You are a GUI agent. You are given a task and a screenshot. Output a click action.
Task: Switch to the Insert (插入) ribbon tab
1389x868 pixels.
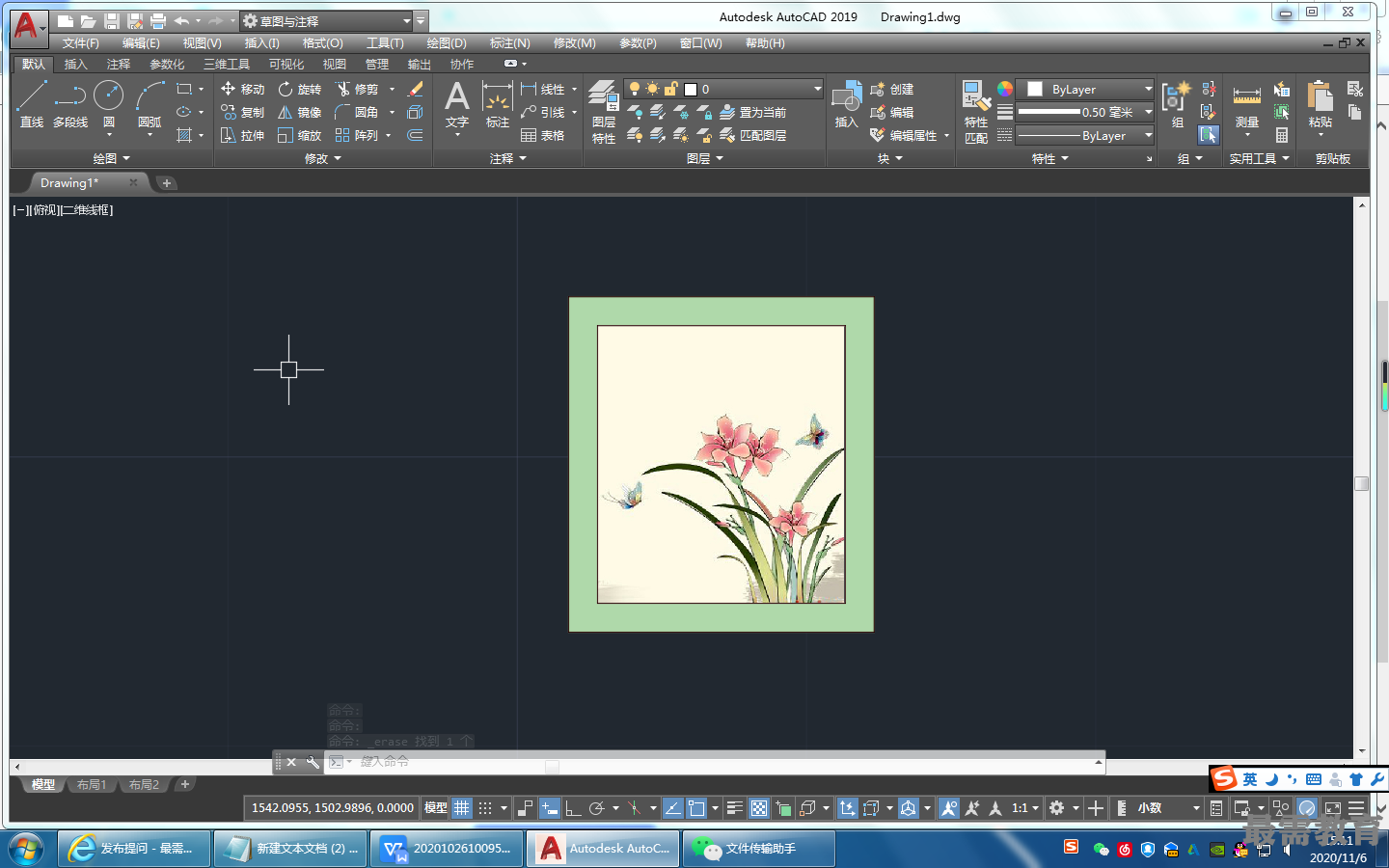point(75,65)
